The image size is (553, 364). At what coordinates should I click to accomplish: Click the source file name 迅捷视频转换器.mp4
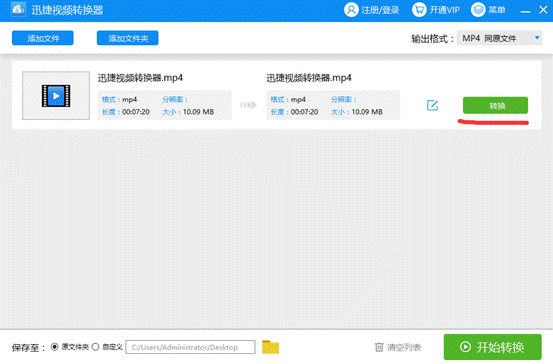(x=140, y=78)
